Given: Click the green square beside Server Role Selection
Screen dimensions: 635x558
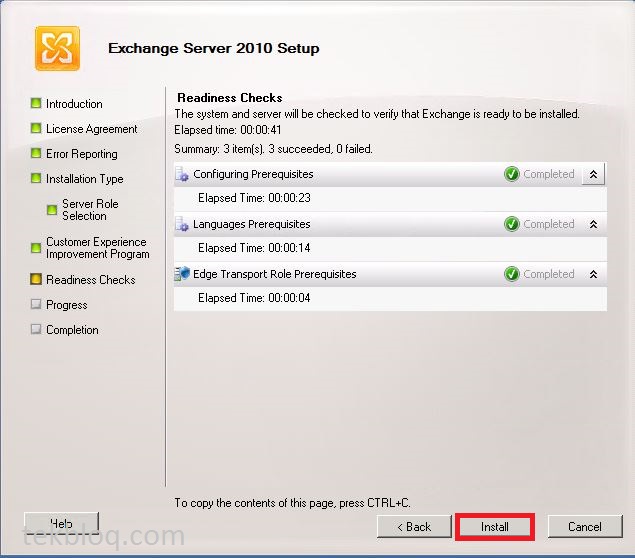Looking at the screenshot, I should (52, 210).
